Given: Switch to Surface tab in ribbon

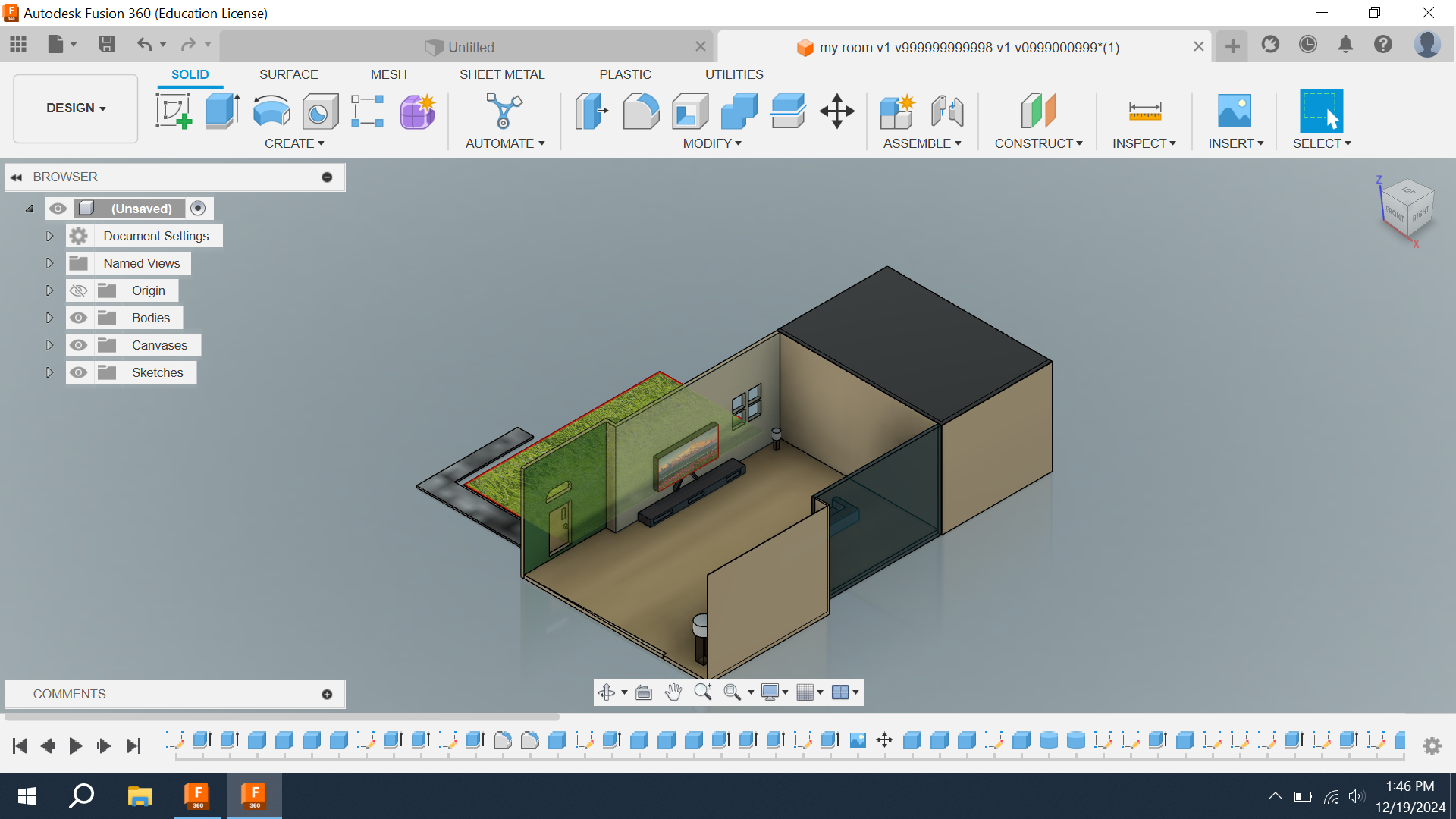Looking at the screenshot, I should [287, 74].
